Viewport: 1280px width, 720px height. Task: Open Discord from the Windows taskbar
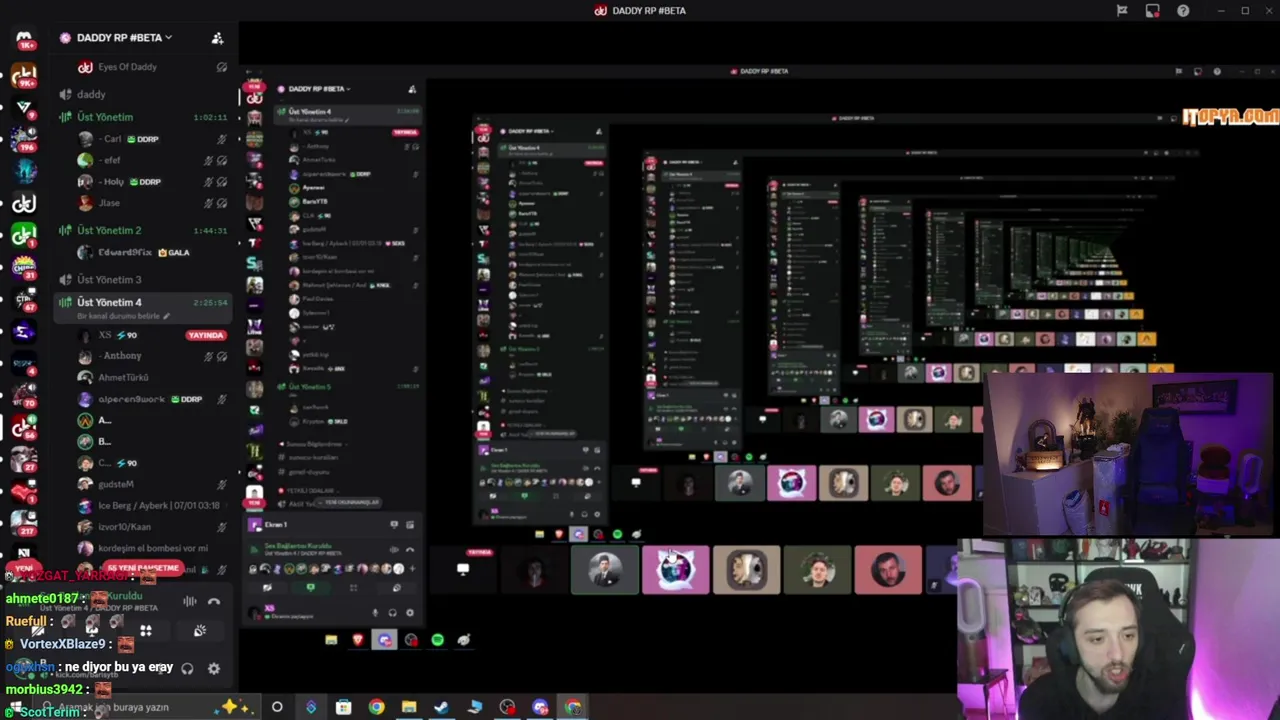(540, 708)
